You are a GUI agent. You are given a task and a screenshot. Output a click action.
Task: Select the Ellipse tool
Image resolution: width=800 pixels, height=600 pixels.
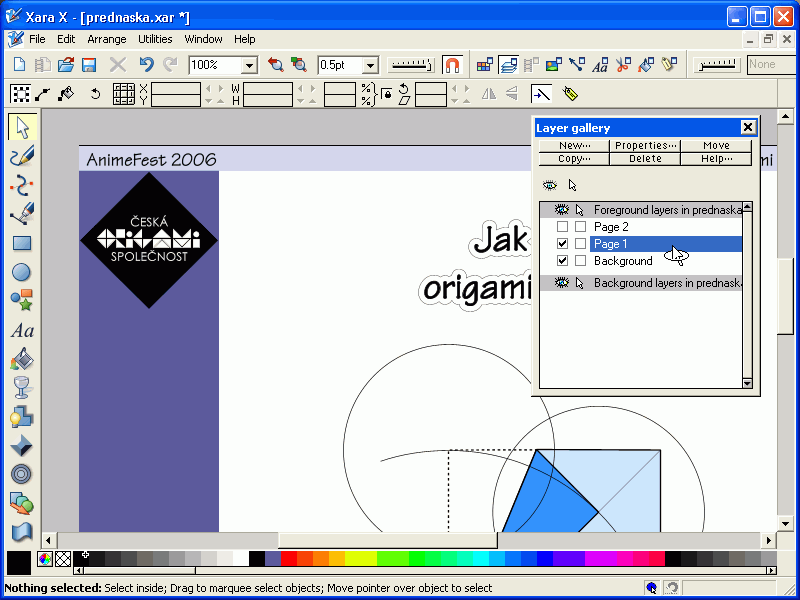click(22, 272)
